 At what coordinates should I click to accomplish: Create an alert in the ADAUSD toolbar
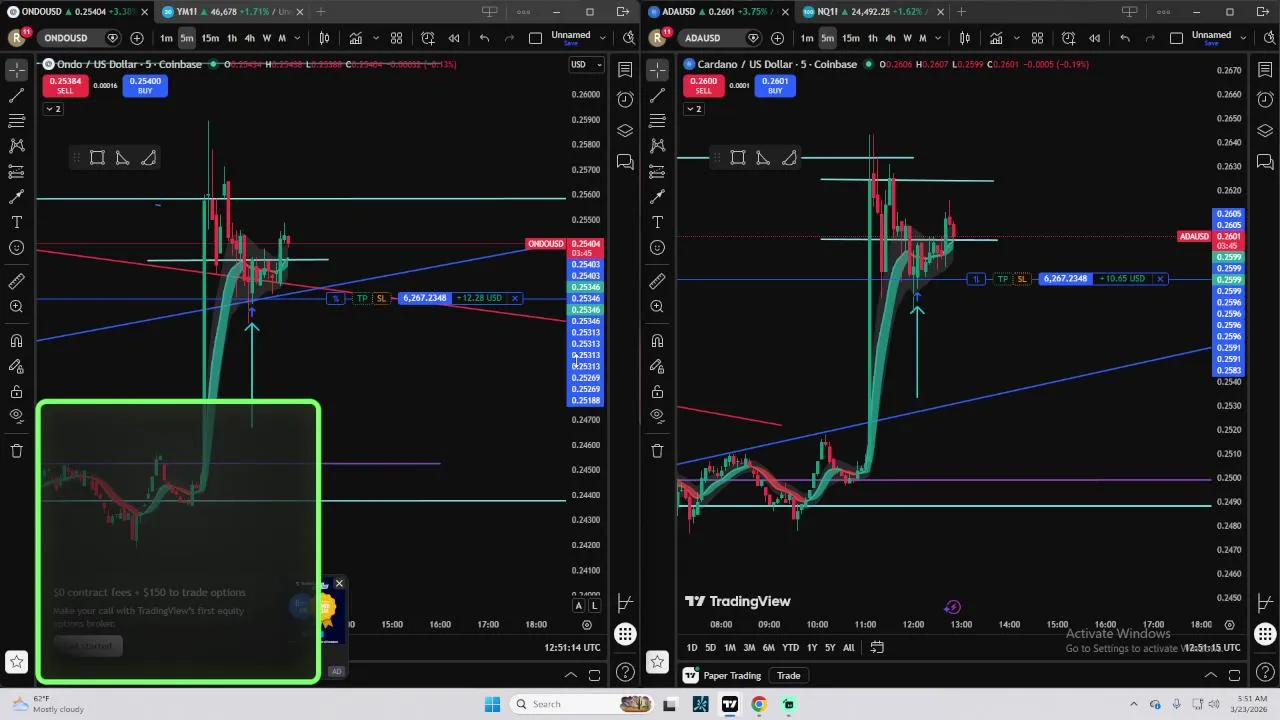click(x=1068, y=38)
